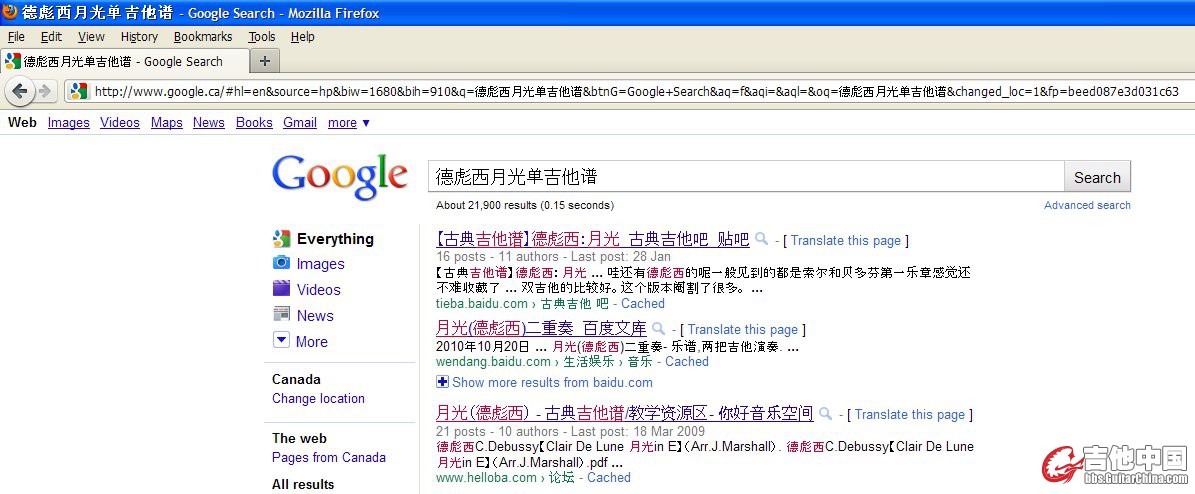Click Change location link

tap(318, 399)
